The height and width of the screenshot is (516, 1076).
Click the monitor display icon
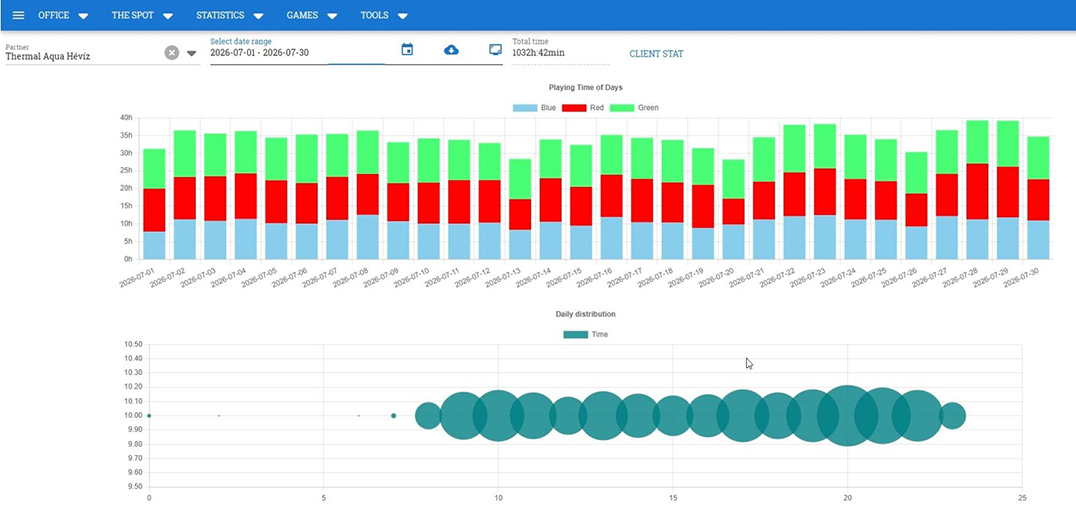(x=495, y=49)
